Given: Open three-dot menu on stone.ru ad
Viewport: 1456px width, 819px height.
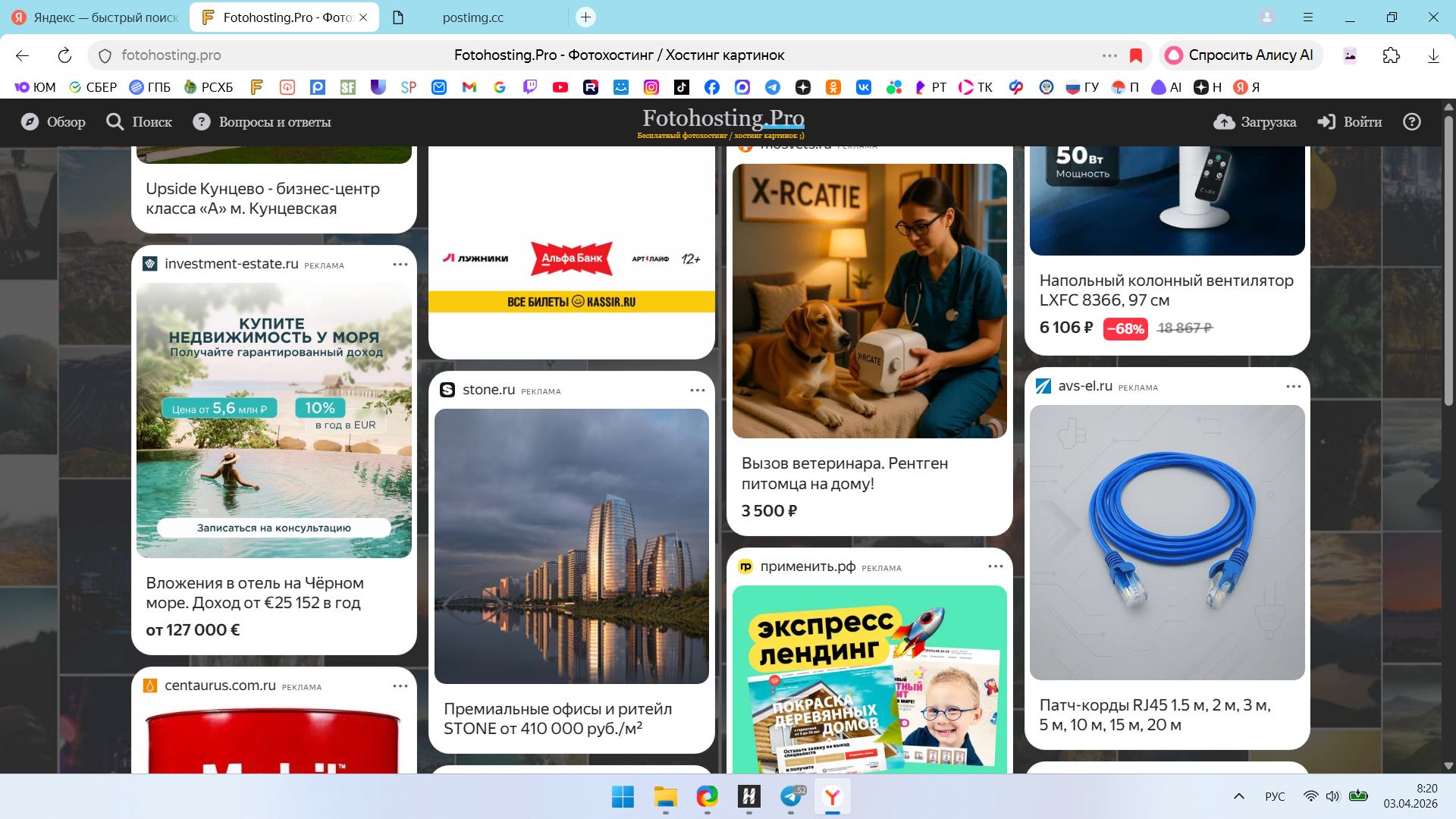Looking at the screenshot, I should point(698,391).
